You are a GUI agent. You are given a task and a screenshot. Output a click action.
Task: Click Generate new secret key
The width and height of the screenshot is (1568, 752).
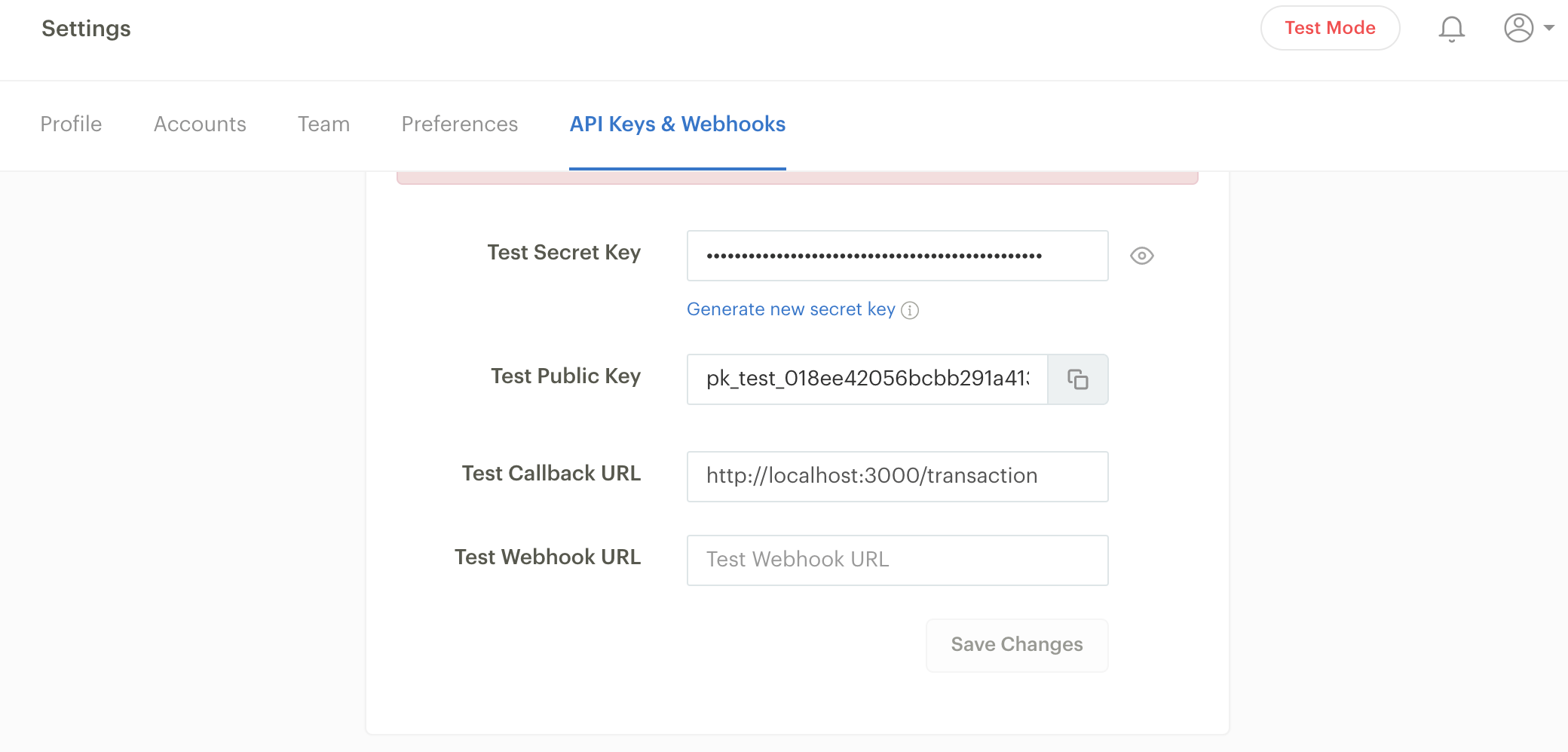pos(790,309)
